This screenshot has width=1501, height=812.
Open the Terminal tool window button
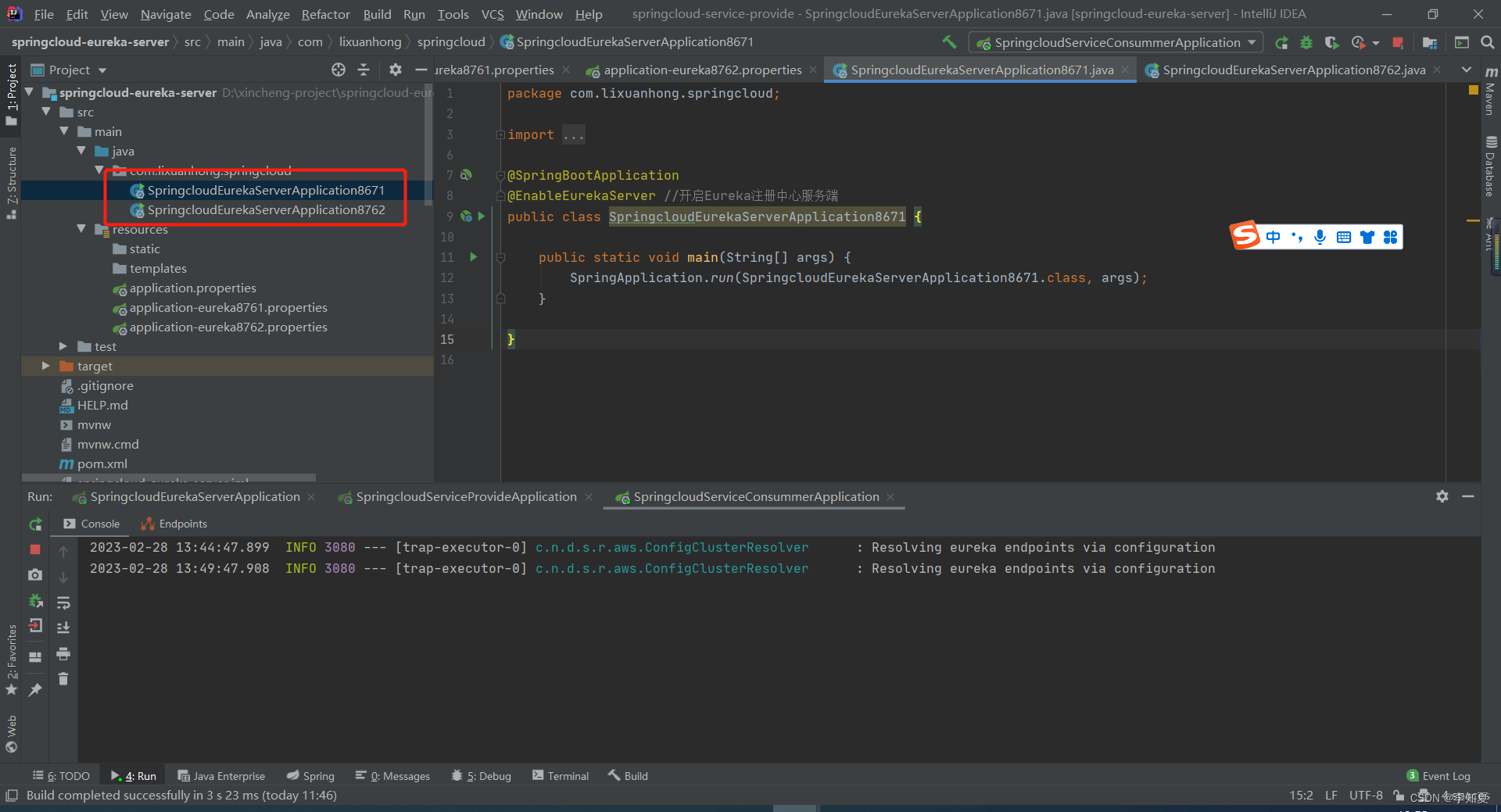coord(561,776)
